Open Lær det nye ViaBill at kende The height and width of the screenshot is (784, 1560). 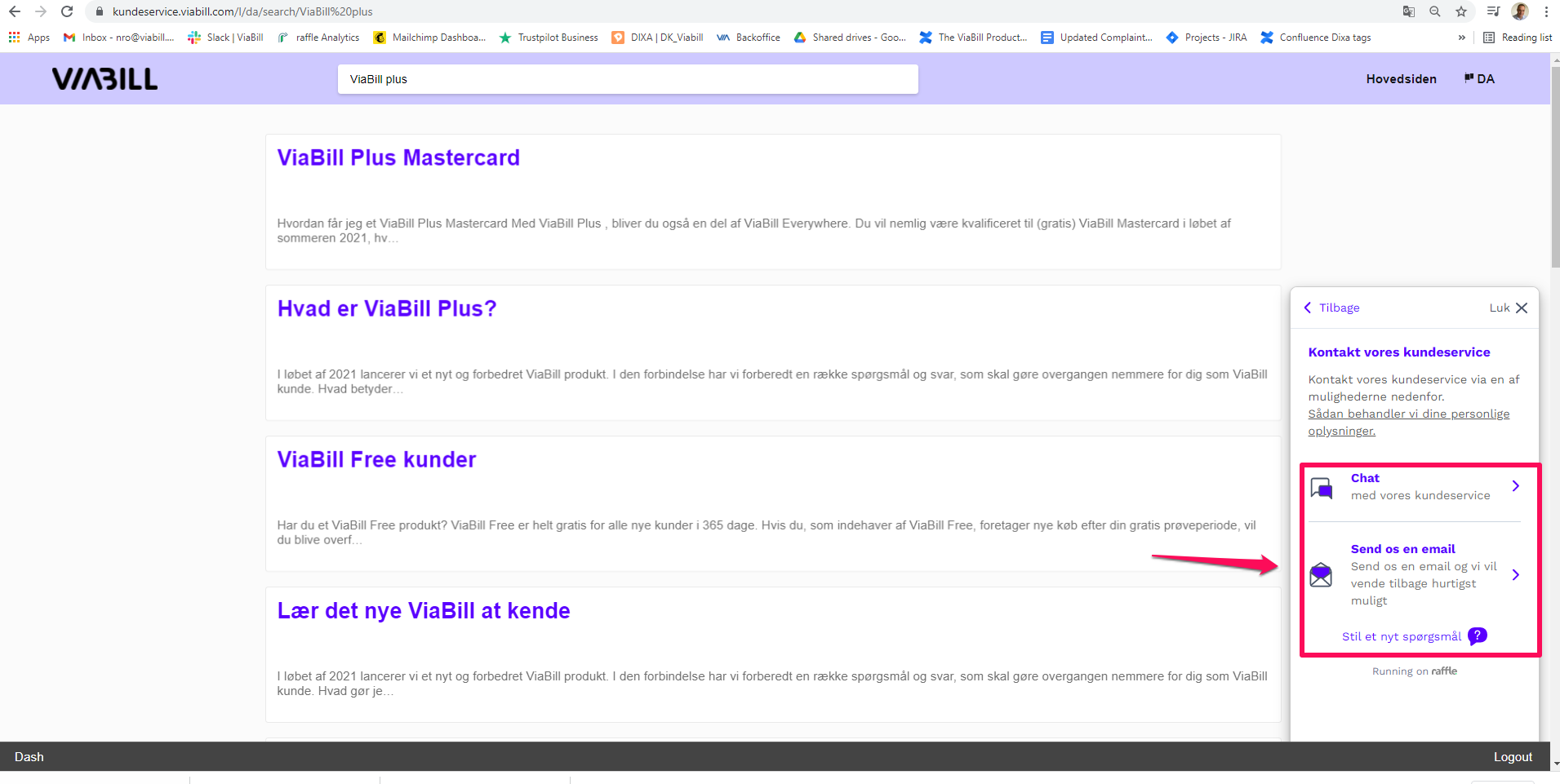(424, 610)
